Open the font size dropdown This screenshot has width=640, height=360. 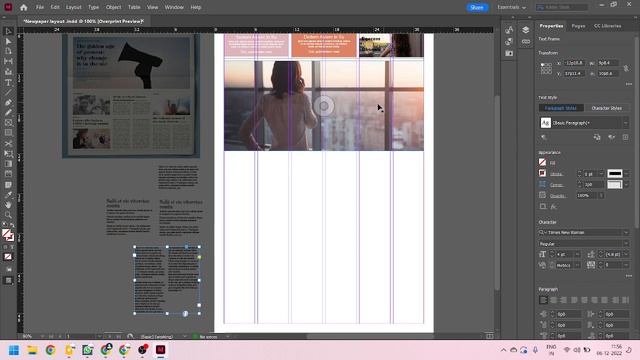[577, 254]
